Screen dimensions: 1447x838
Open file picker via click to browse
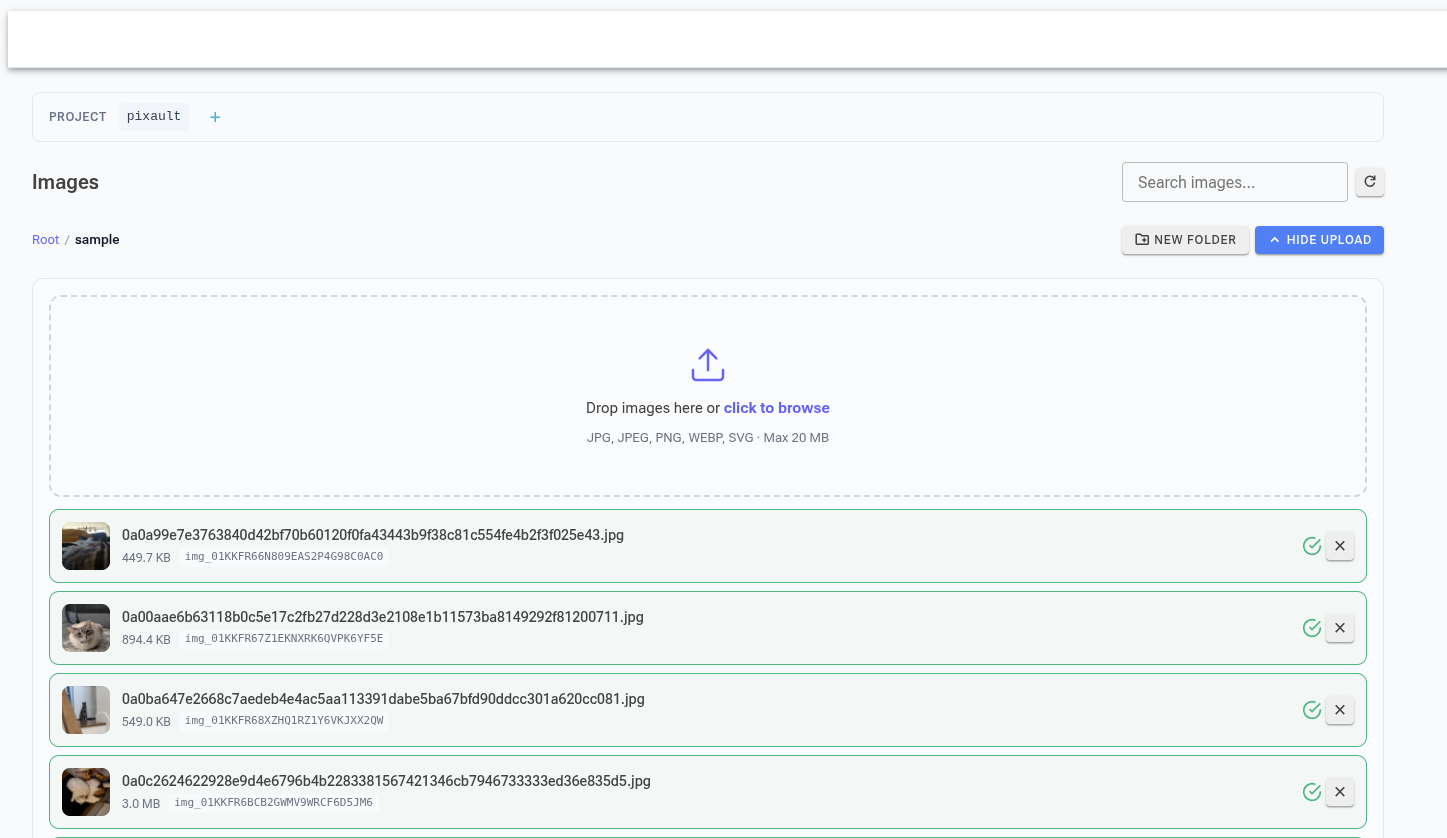(x=776, y=407)
